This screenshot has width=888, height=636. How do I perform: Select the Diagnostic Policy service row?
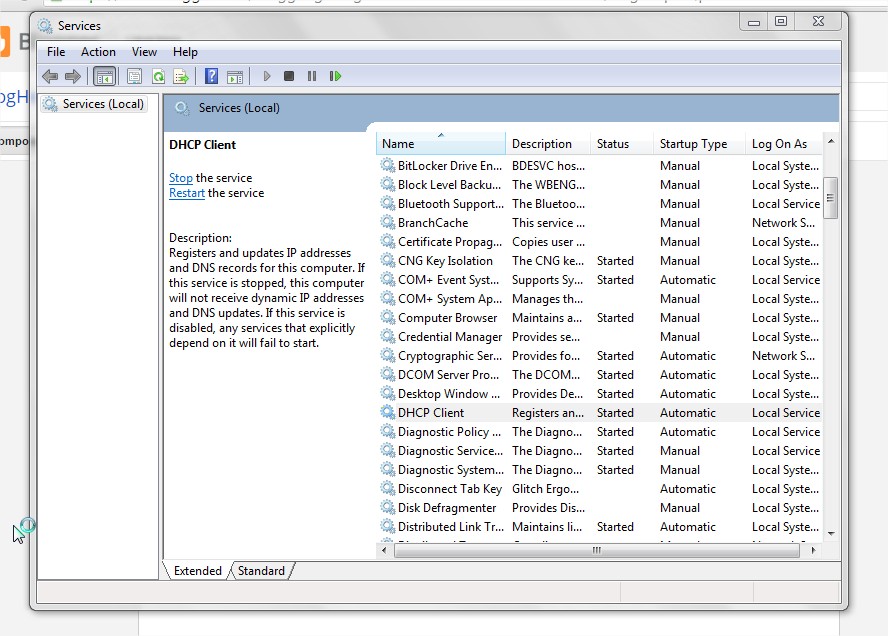pyautogui.click(x=600, y=432)
